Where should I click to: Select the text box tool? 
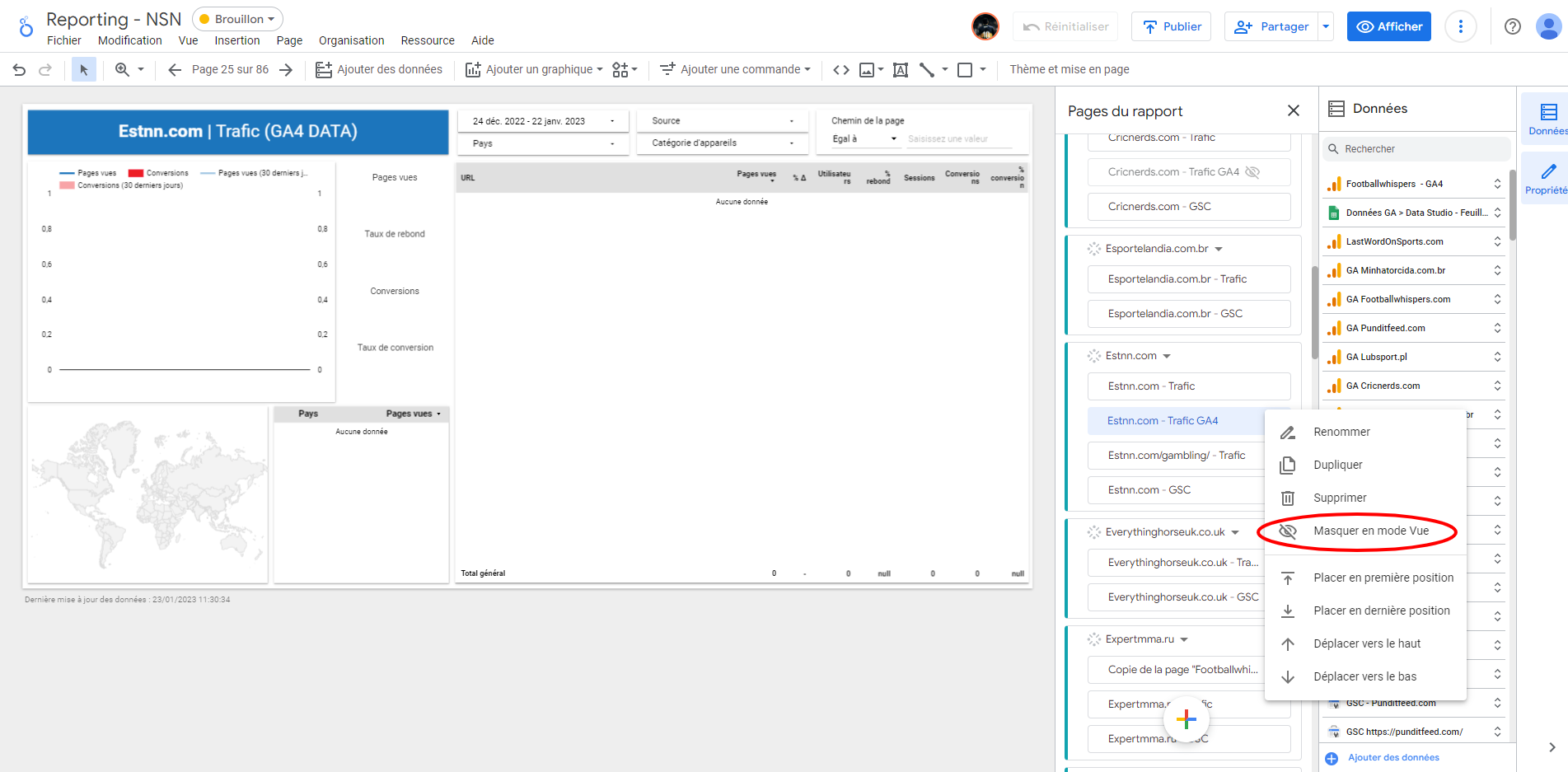[901, 70]
